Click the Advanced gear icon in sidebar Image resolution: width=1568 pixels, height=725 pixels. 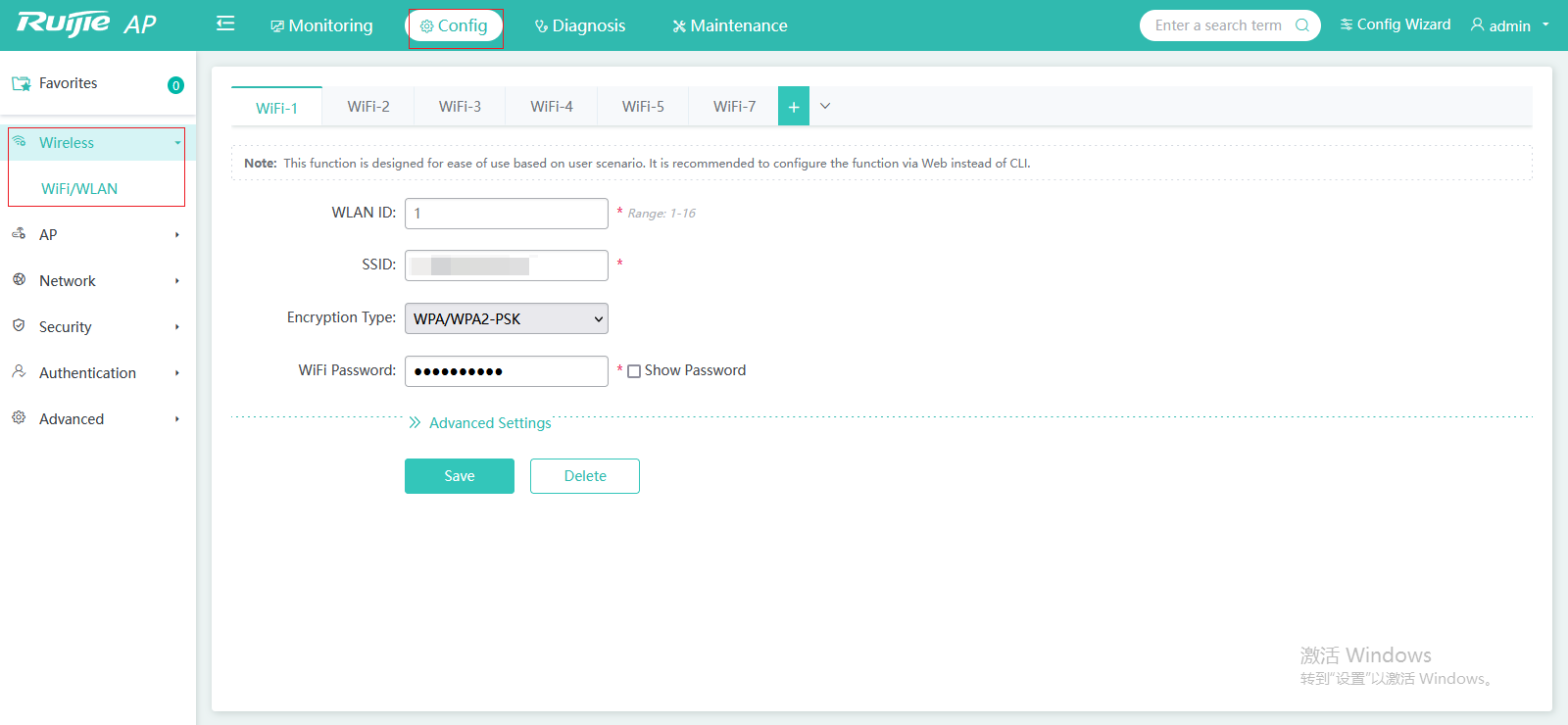19,417
